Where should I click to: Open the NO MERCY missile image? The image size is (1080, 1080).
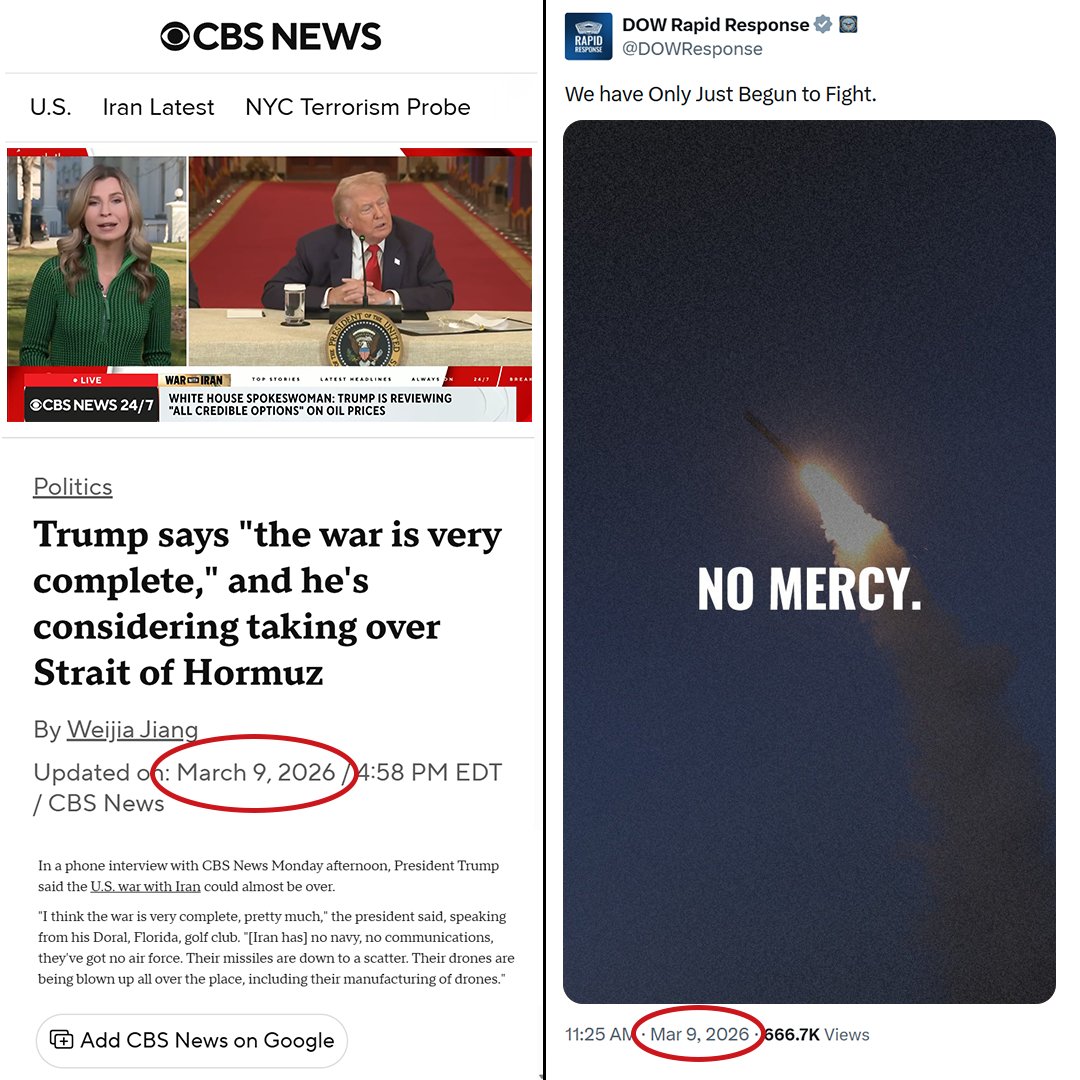coord(809,562)
